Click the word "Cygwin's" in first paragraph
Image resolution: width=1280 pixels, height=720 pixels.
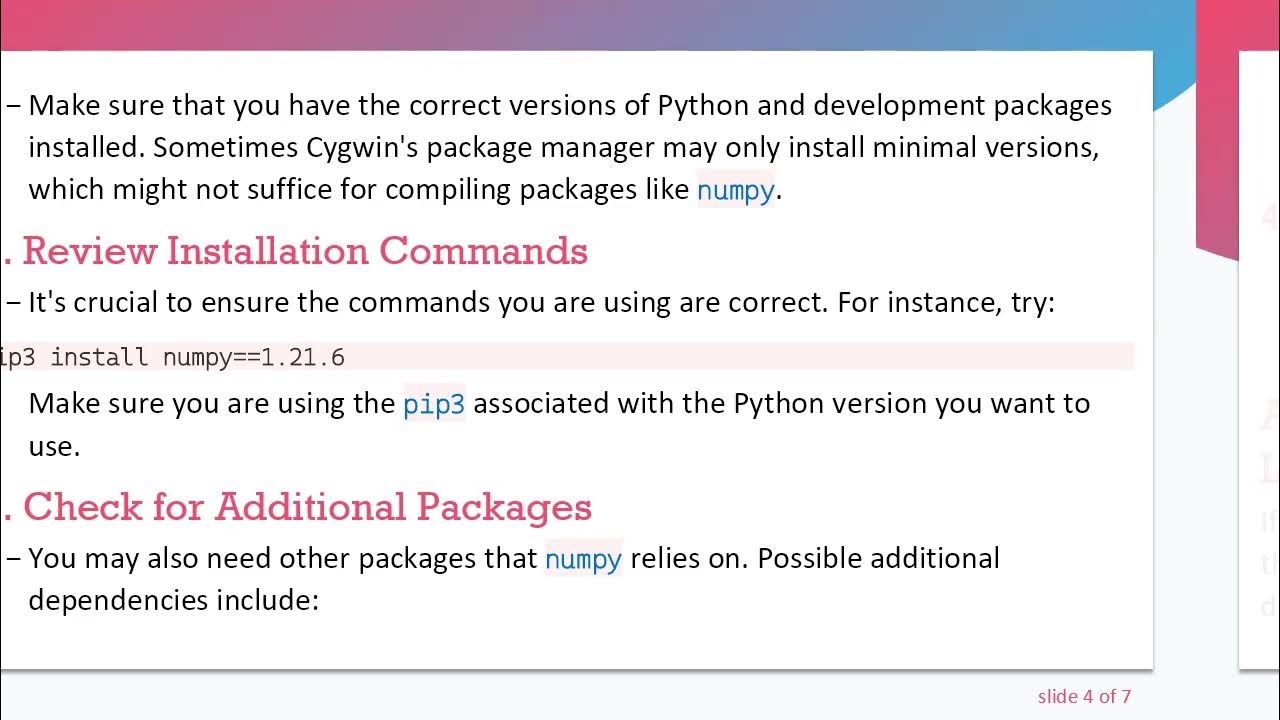pos(353,148)
